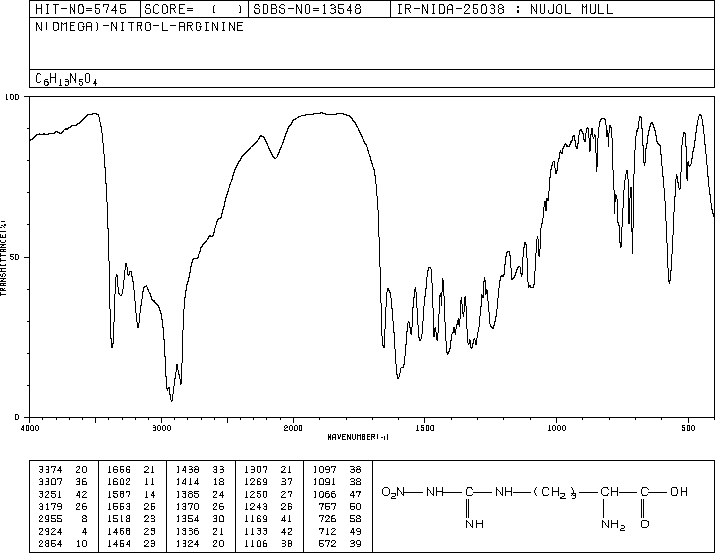Select peak value 1250 in the table

256,494
